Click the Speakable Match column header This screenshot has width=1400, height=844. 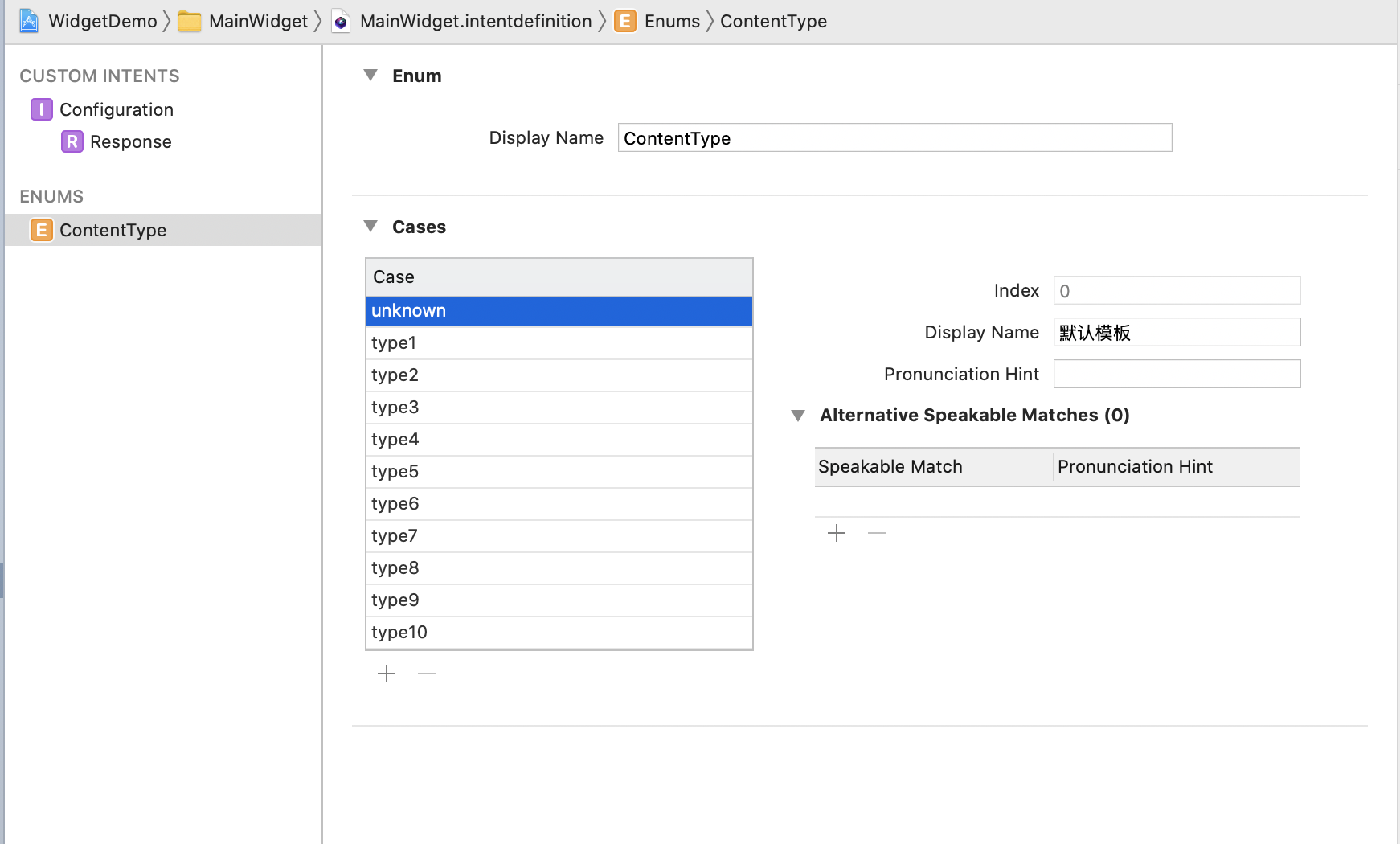point(934,467)
